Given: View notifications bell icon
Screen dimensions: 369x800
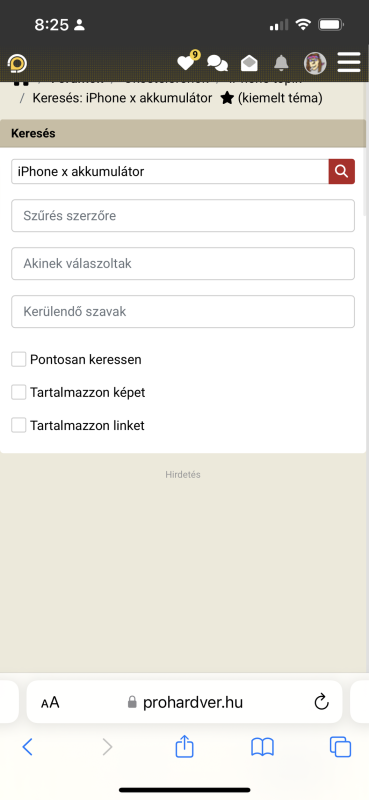Looking at the screenshot, I should pos(281,63).
